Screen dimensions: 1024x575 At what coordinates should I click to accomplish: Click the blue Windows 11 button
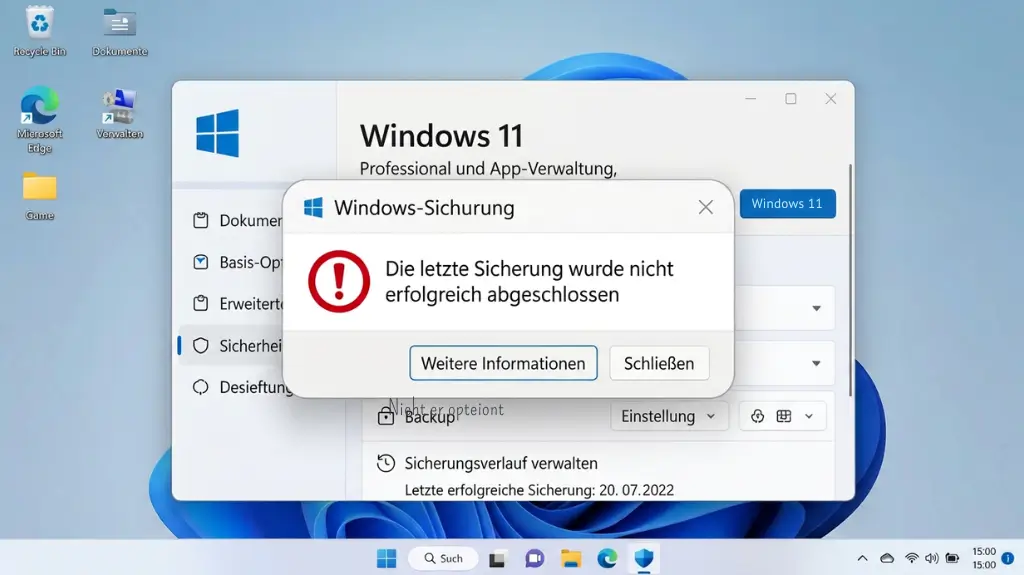pos(787,203)
